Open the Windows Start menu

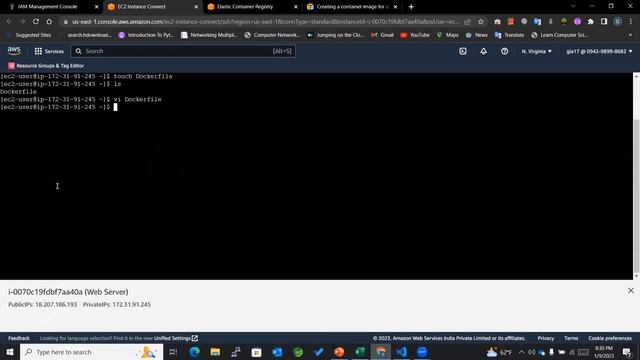(x=10, y=352)
